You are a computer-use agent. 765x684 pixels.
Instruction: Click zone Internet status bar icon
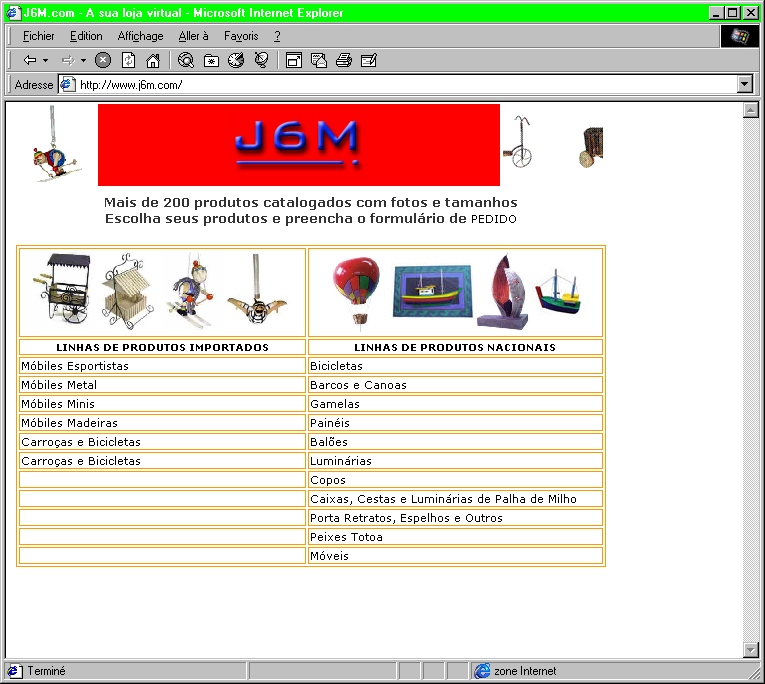click(482, 671)
